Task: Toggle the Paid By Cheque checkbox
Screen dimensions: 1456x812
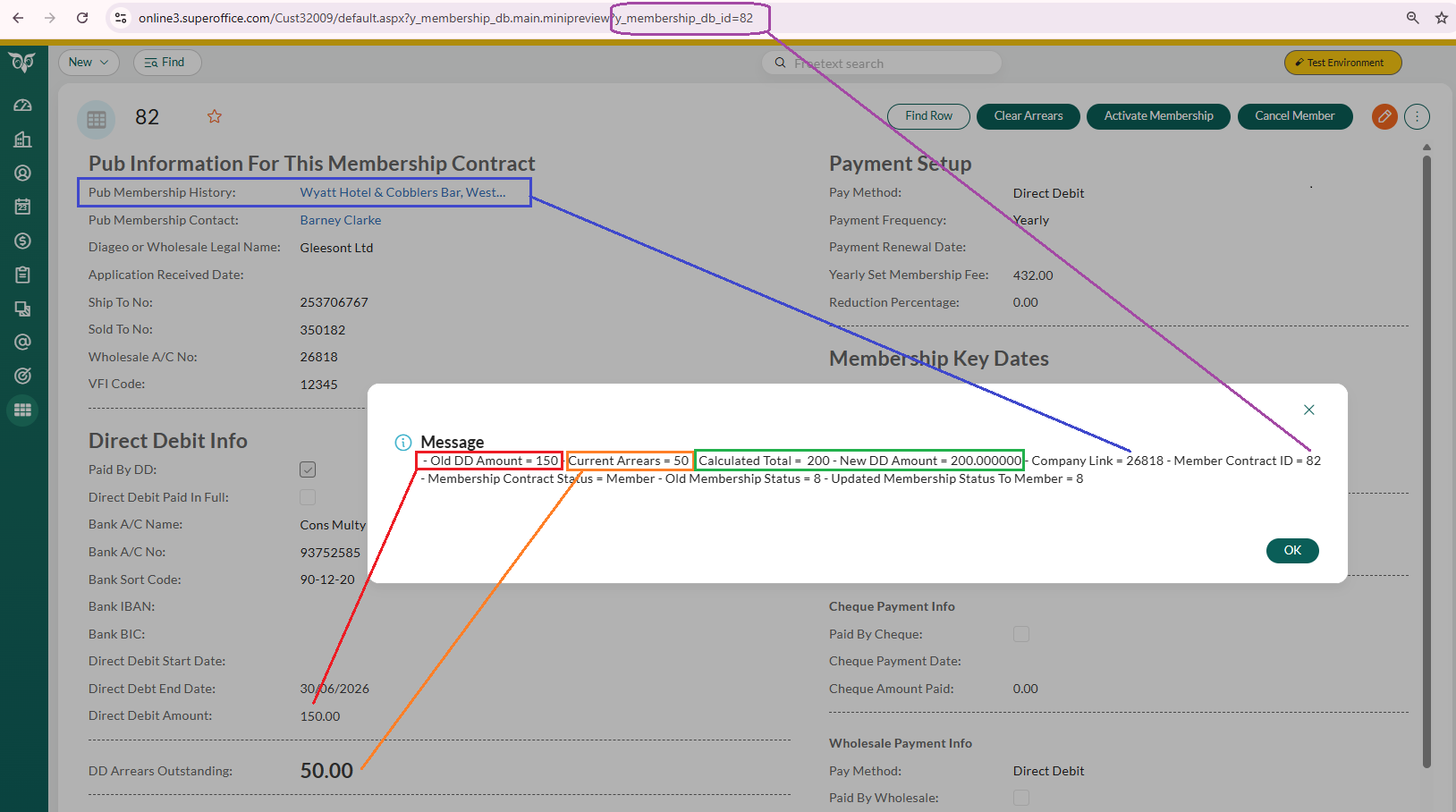Action: (1020, 634)
